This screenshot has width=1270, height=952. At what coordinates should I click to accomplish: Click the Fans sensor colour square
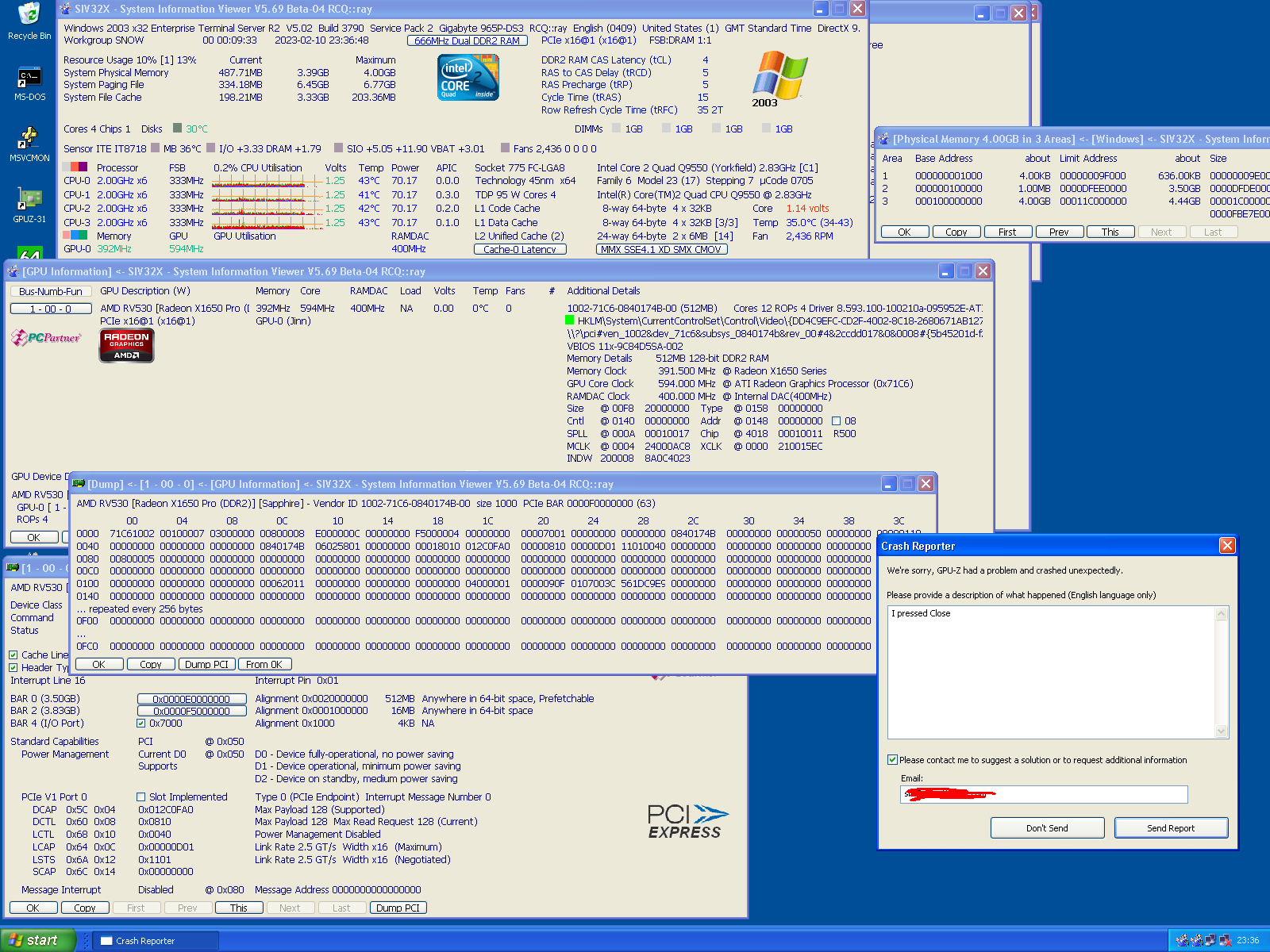coord(506,148)
